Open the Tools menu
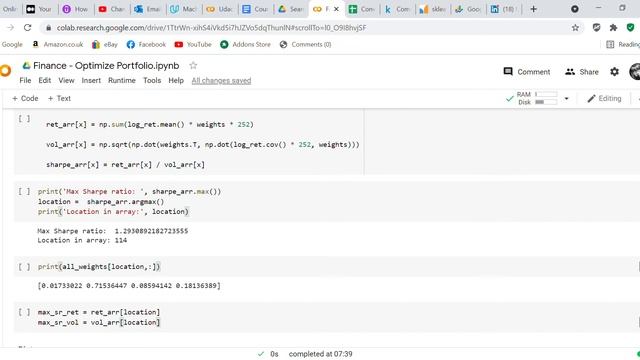 point(152,80)
